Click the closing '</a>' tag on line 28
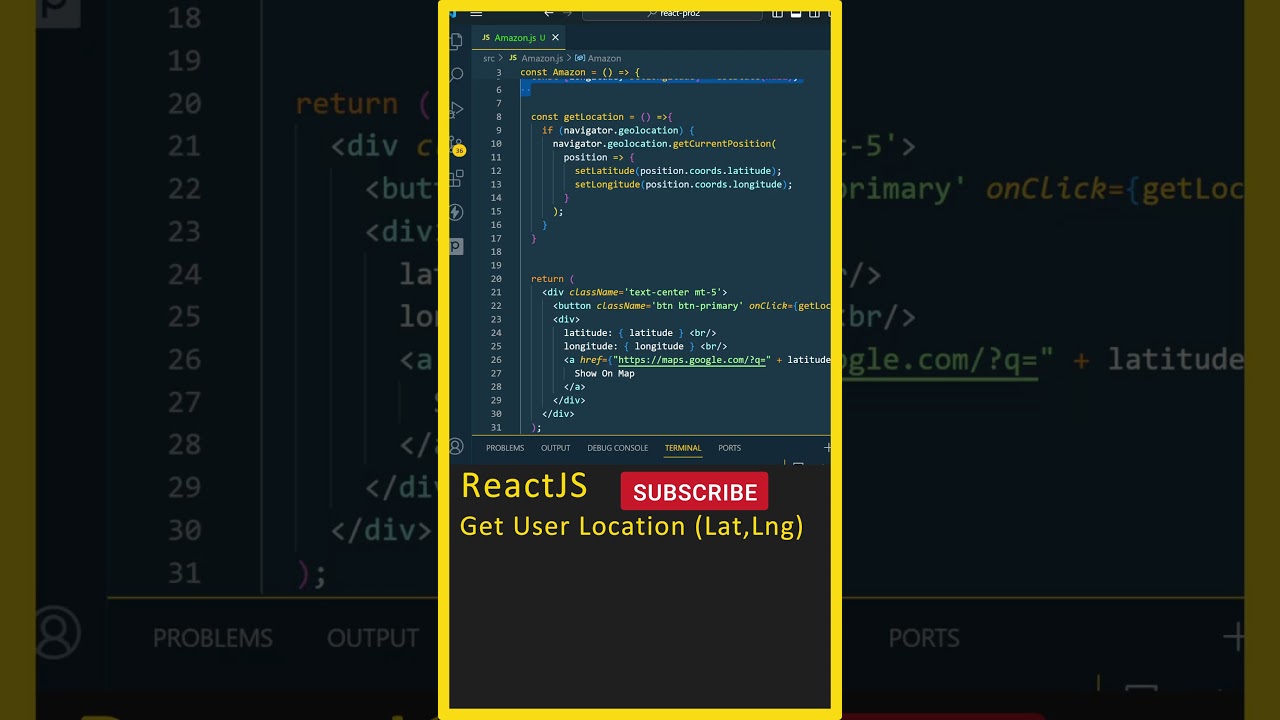 click(574, 387)
